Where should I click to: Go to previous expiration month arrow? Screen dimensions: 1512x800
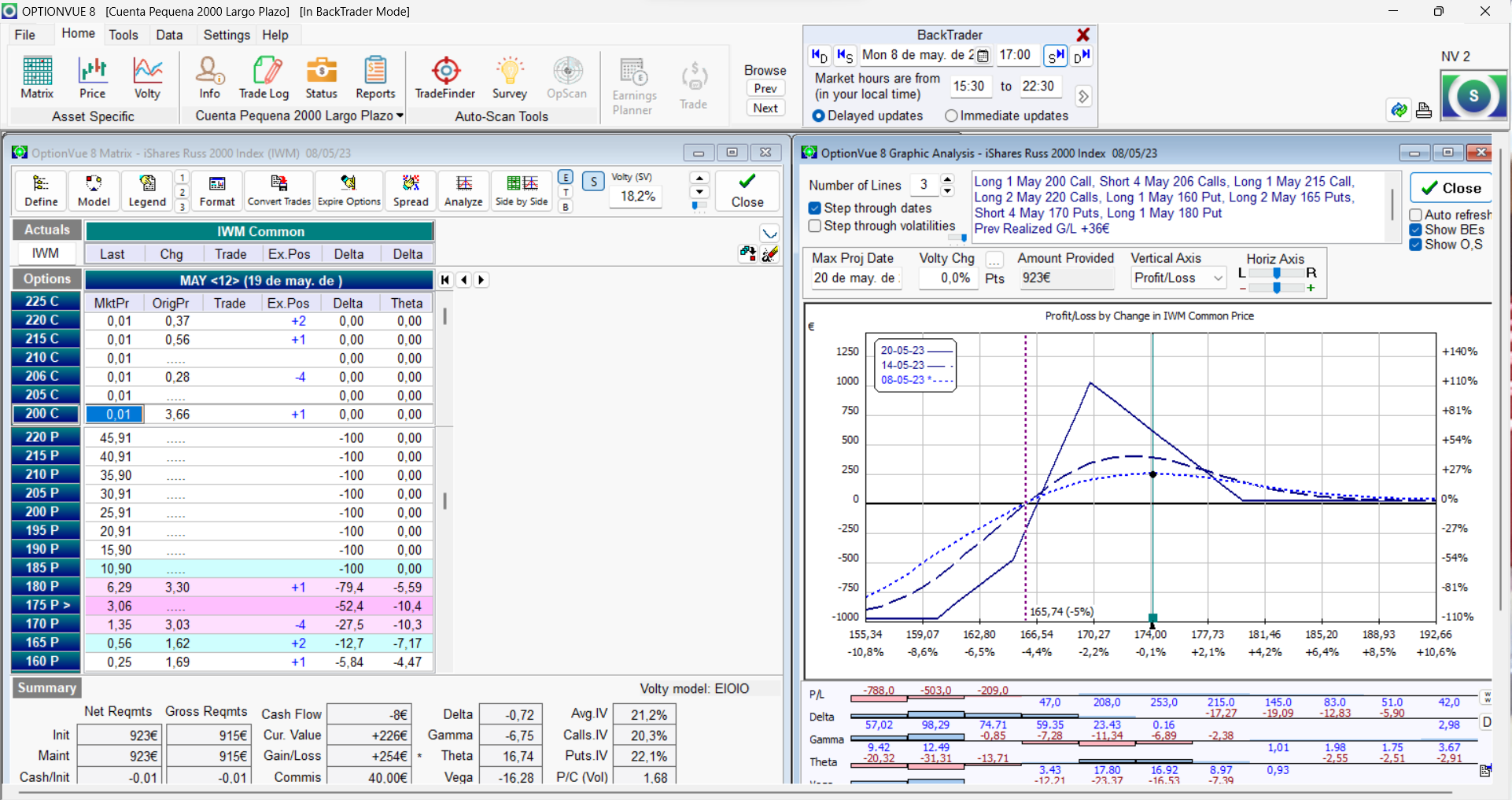coord(464,280)
